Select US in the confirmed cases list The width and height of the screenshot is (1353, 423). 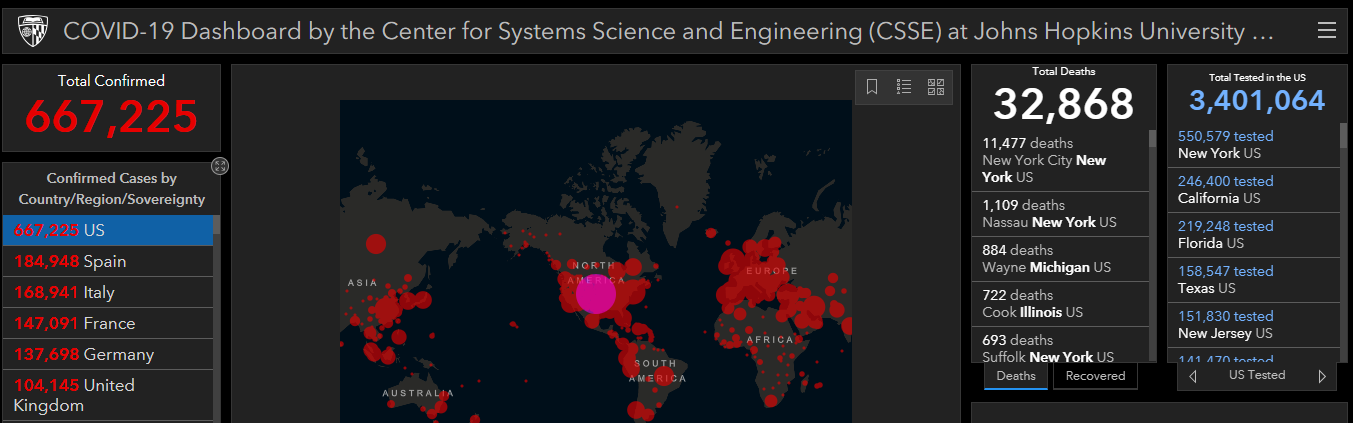[108, 230]
